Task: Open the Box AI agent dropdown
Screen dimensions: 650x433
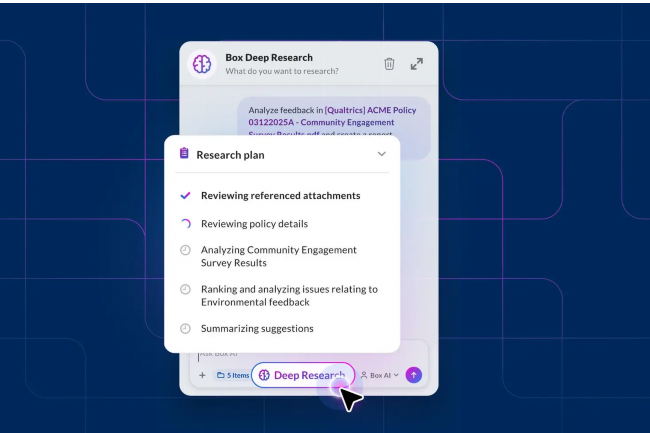Action: [379, 375]
